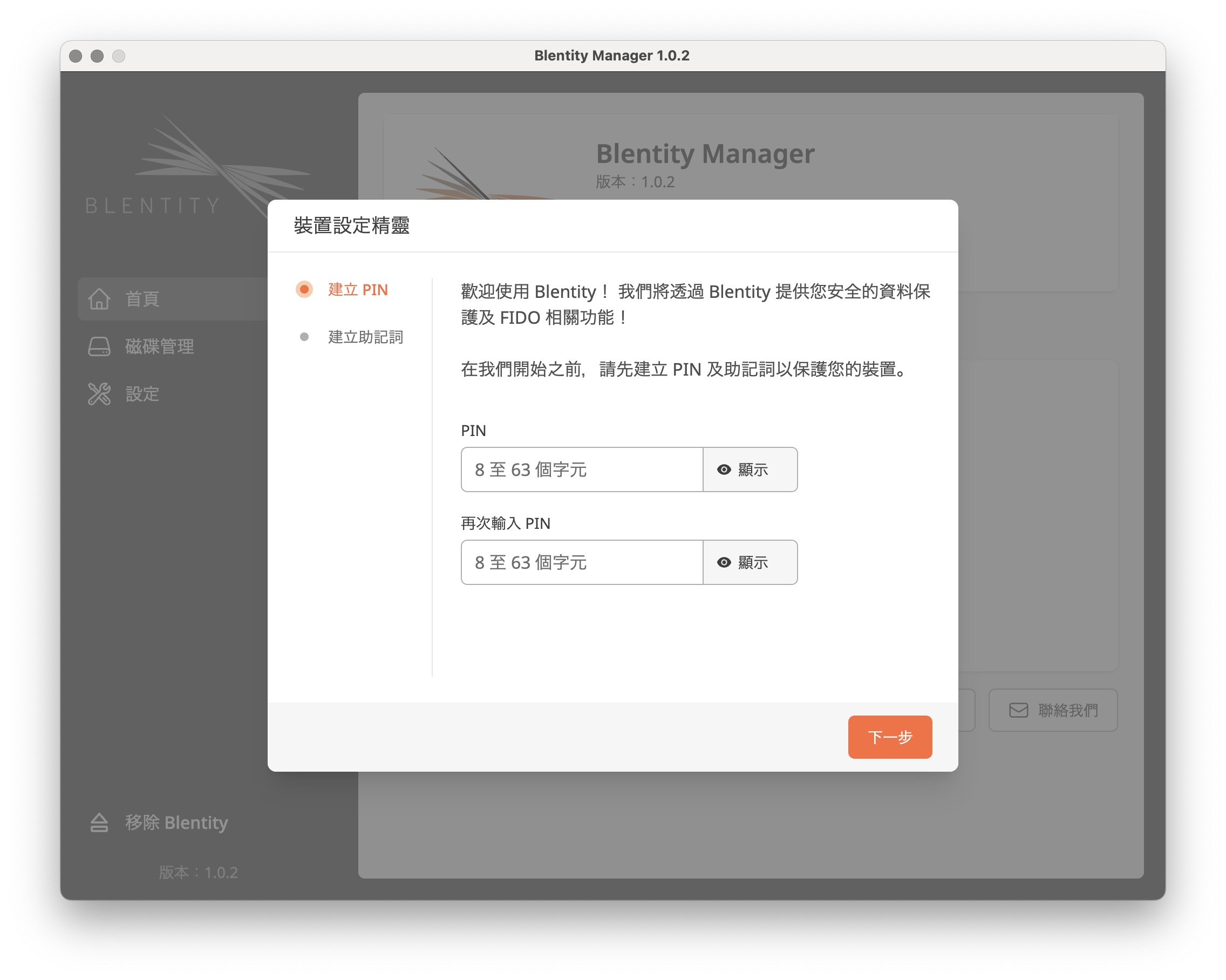Open 設定 in the sidebar
This screenshot has height=980, width=1226.
coord(173,393)
